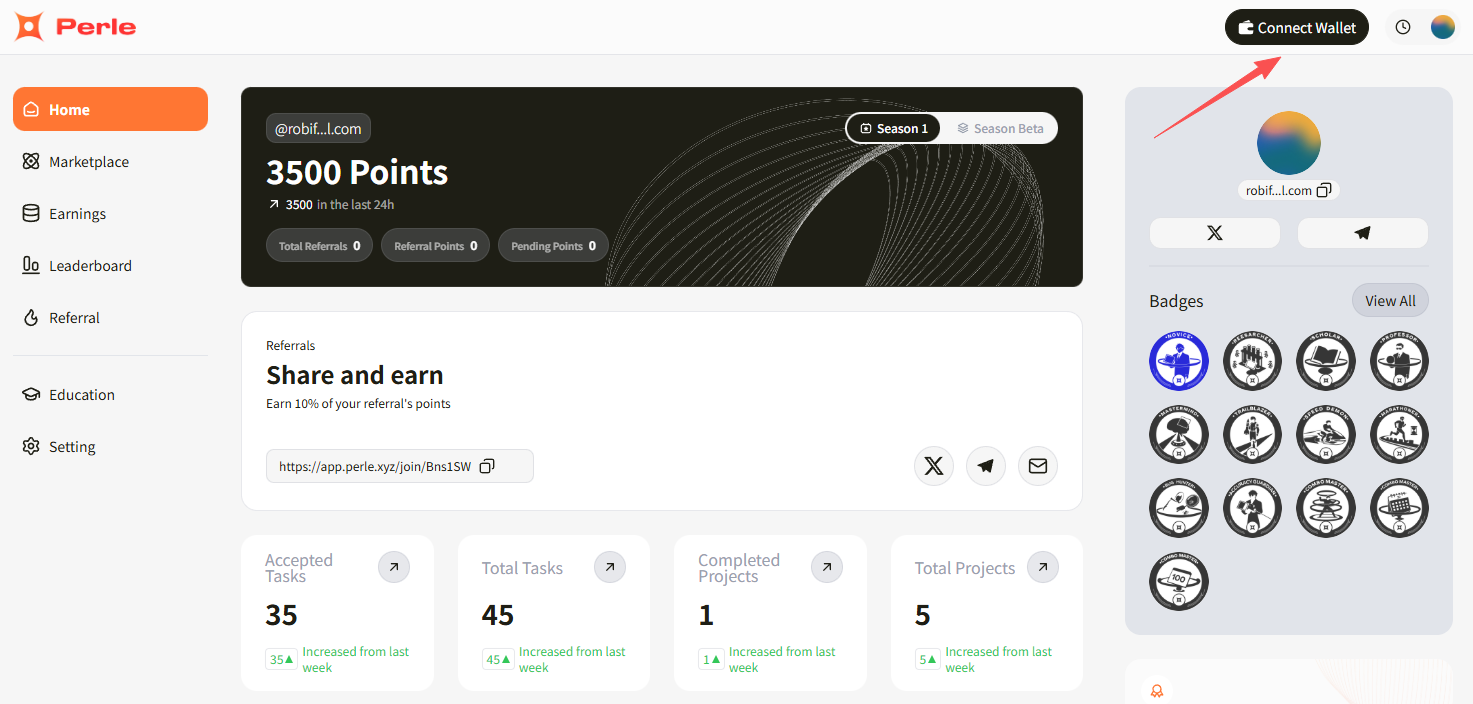The height and width of the screenshot is (704, 1473).
Task: Copy the wallet address beside robif...l.com
Action: [1322, 190]
